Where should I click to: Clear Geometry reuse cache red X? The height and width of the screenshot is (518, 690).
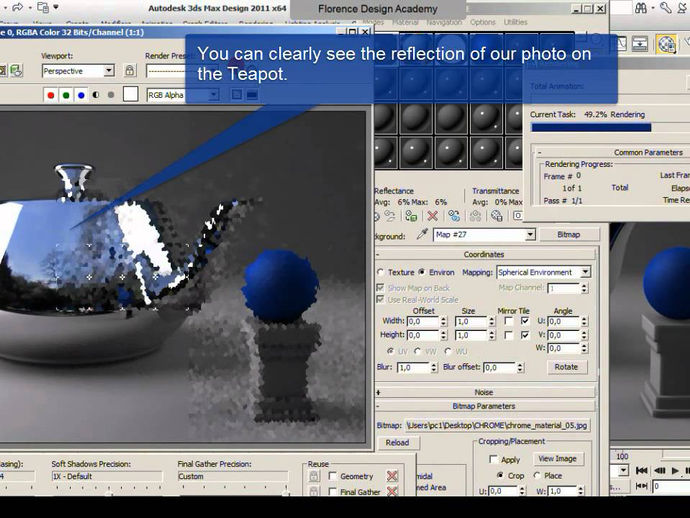point(392,476)
